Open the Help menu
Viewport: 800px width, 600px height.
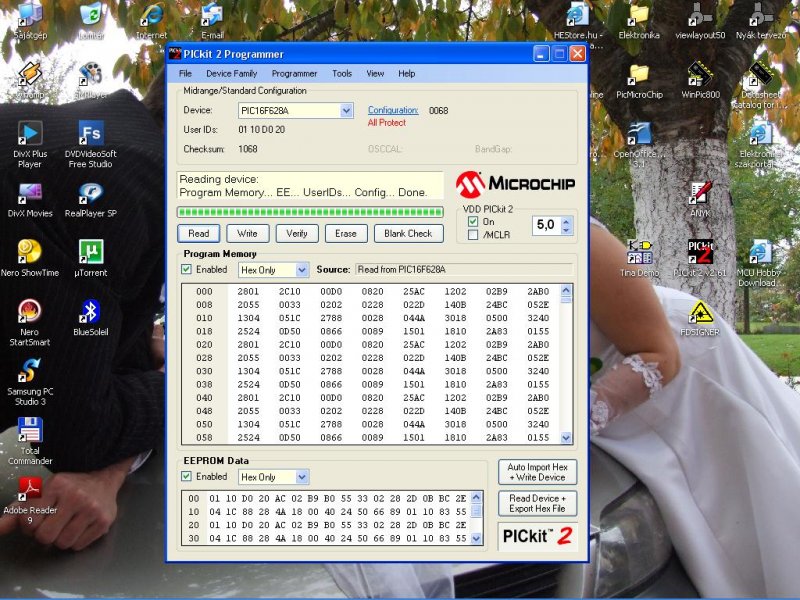pyautogui.click(x=407, y=73)
